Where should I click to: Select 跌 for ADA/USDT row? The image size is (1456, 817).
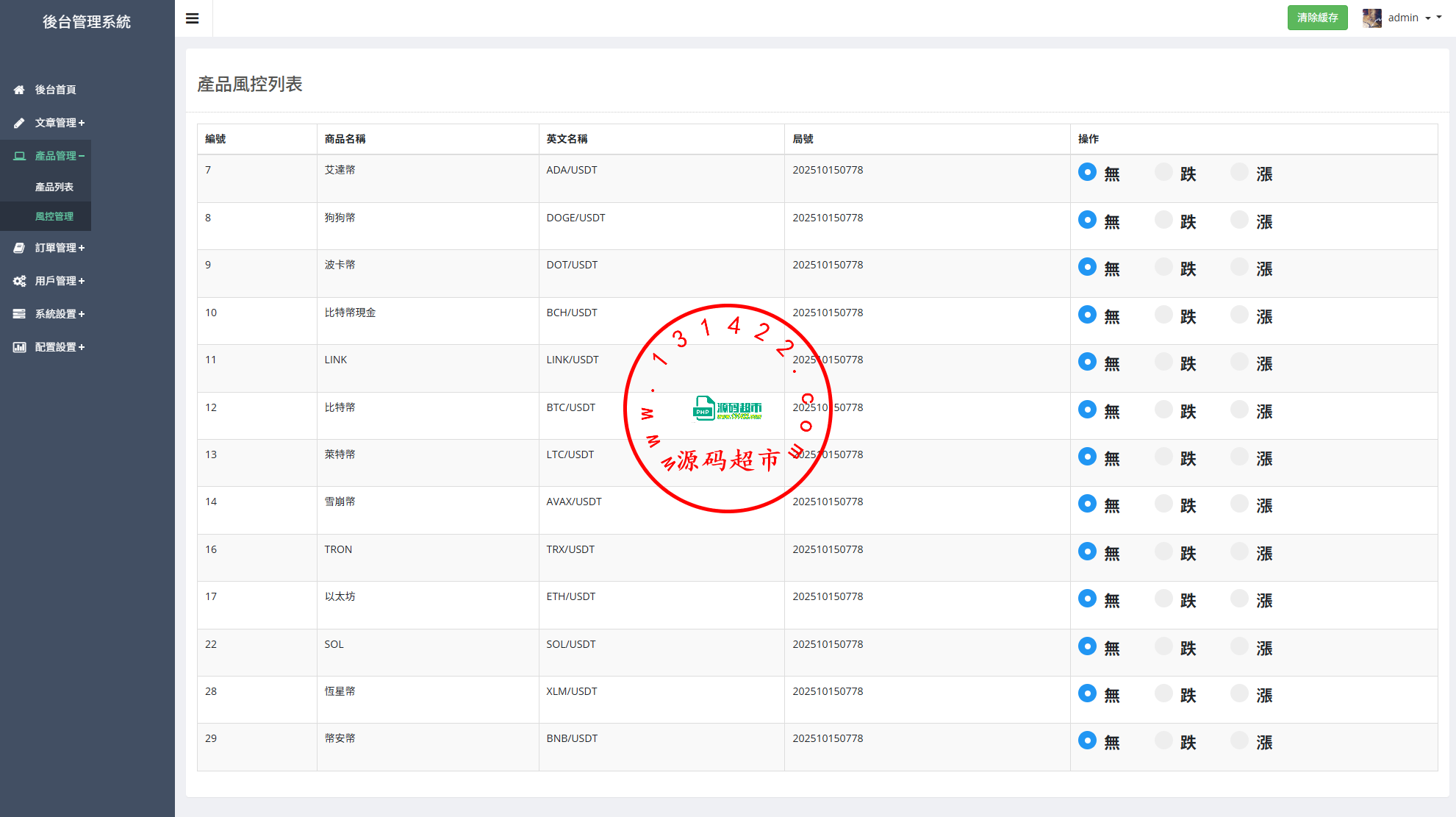coord(1163,172)
